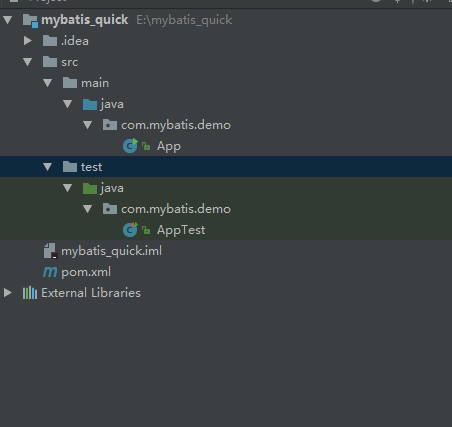Select the mybatis_quick project root name

tap(85, 20)
